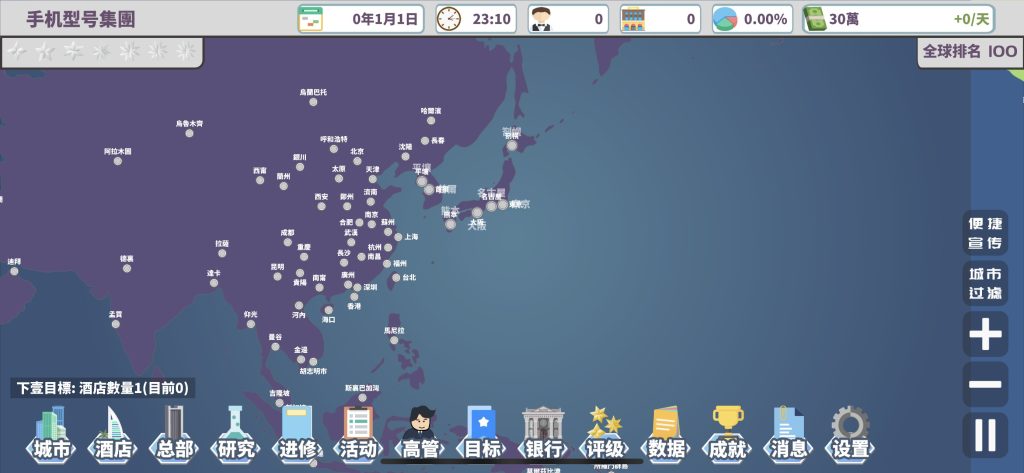
Task: Select the 重慶 city marker
Action: [x=304, y=257]
